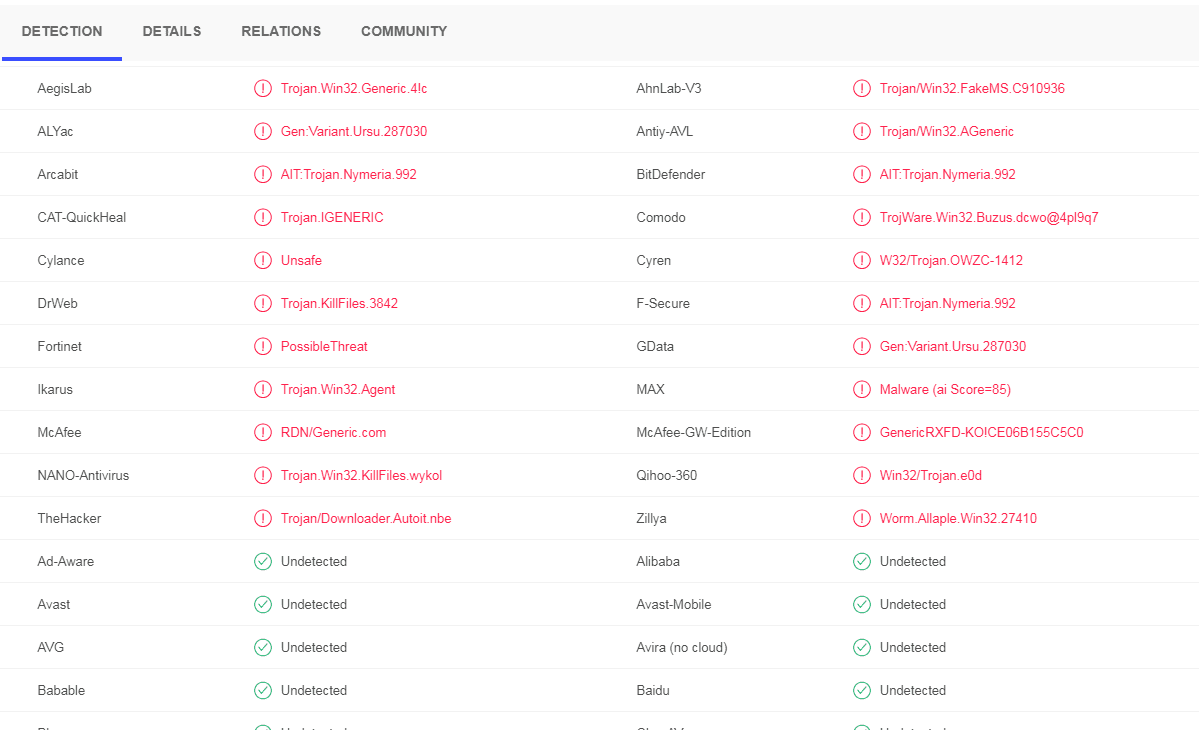Click the alert icon beside RDN/Generic.com

263,432
